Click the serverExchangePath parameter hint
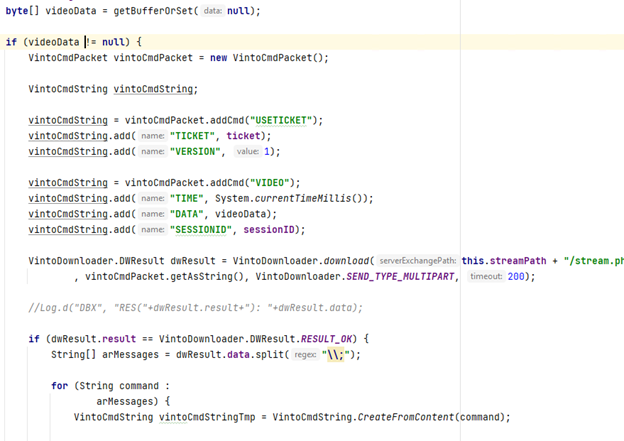Viewport: 624px width, 441px height. click(417, 261)
